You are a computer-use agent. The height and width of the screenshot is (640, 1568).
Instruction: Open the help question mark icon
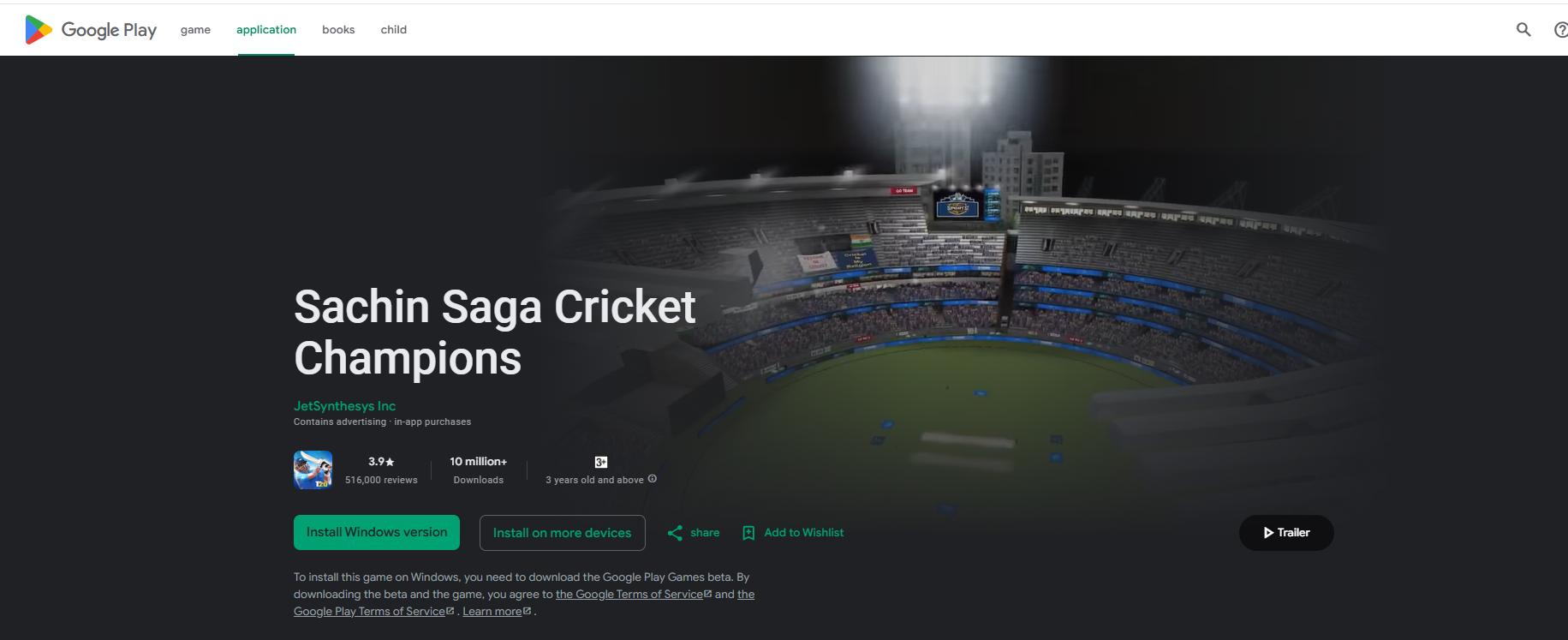pos(1561,30)
